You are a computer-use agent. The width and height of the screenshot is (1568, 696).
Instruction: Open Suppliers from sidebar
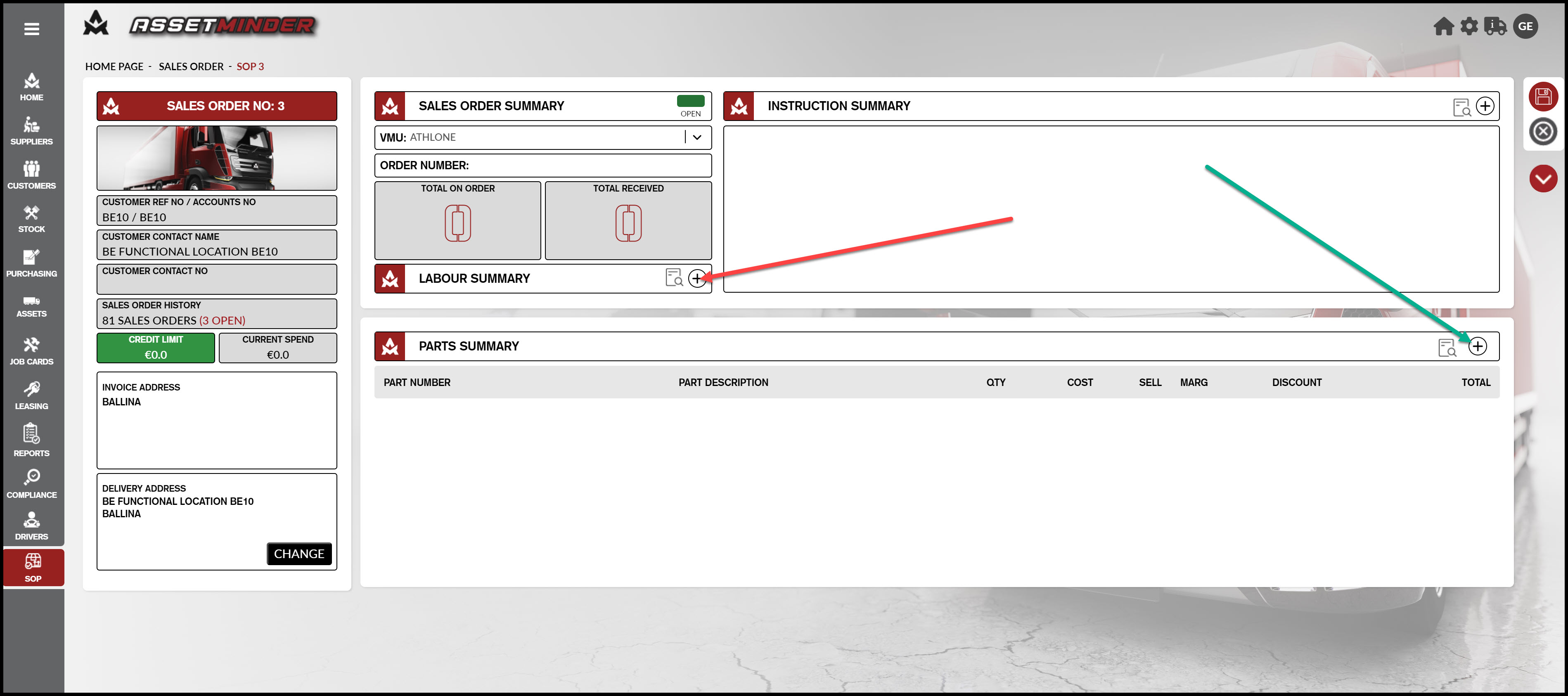tap(32, 131)
